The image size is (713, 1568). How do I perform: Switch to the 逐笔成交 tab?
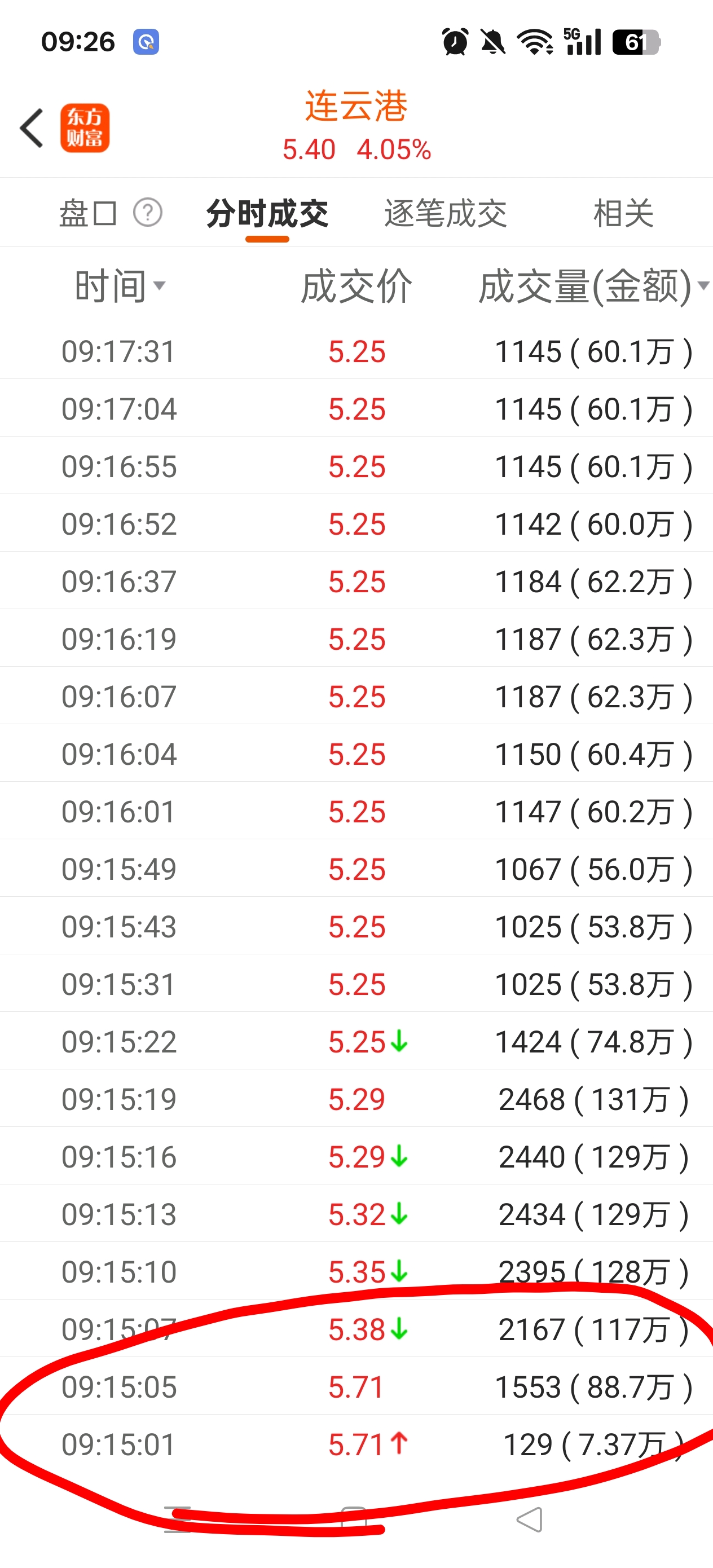pos(445,214)
